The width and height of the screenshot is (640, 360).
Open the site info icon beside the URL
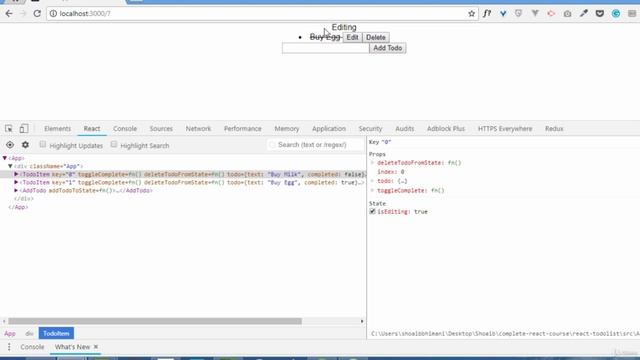click(53, 13)
